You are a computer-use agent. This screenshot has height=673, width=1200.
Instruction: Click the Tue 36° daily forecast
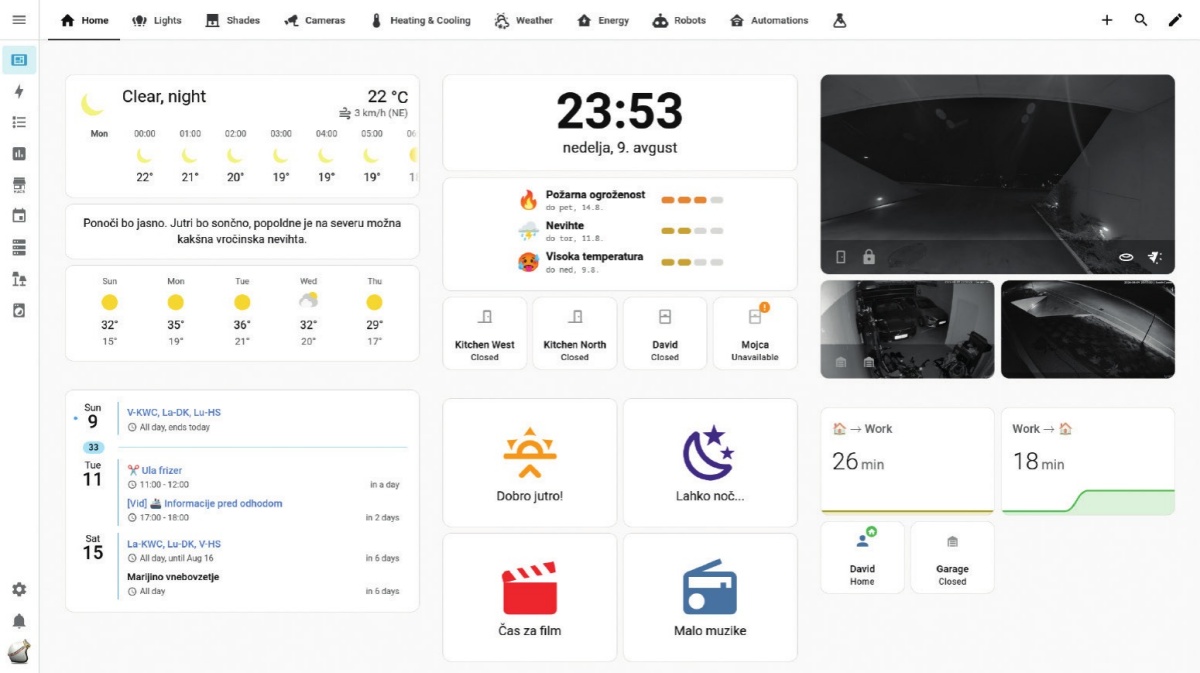pyautogui.click(x=242, y=313)
